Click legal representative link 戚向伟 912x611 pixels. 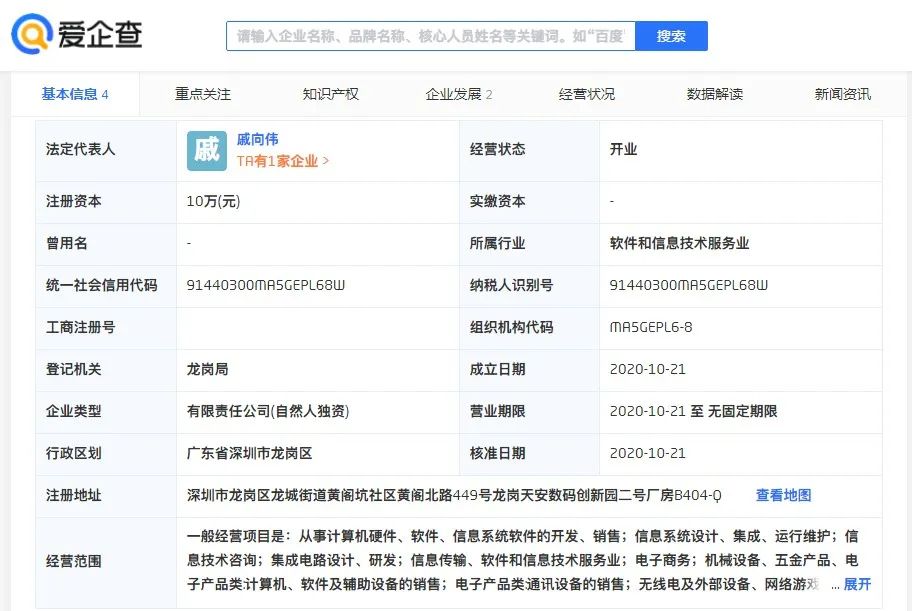[x=259, y=139]
